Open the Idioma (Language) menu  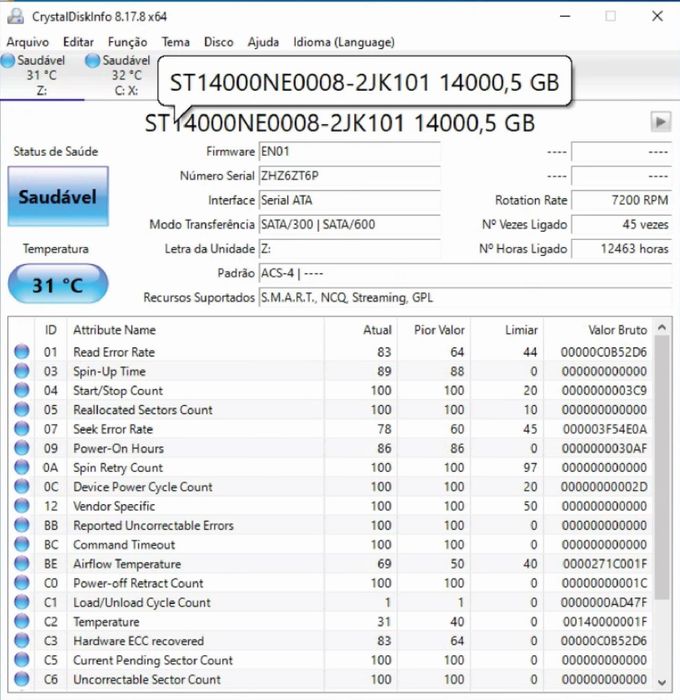(x=344, y=42)
